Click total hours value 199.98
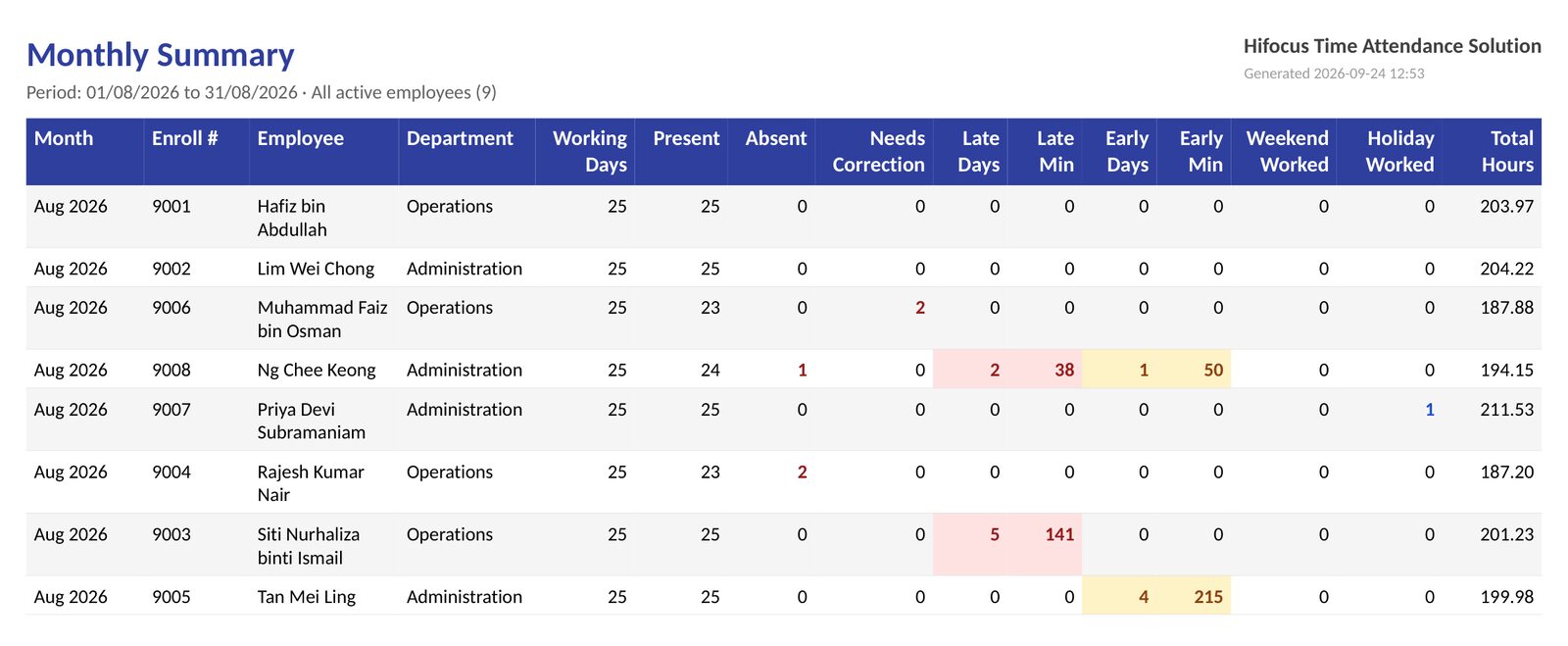The height and width of the screenshot is (646, 1568). tap(1507, 597)
